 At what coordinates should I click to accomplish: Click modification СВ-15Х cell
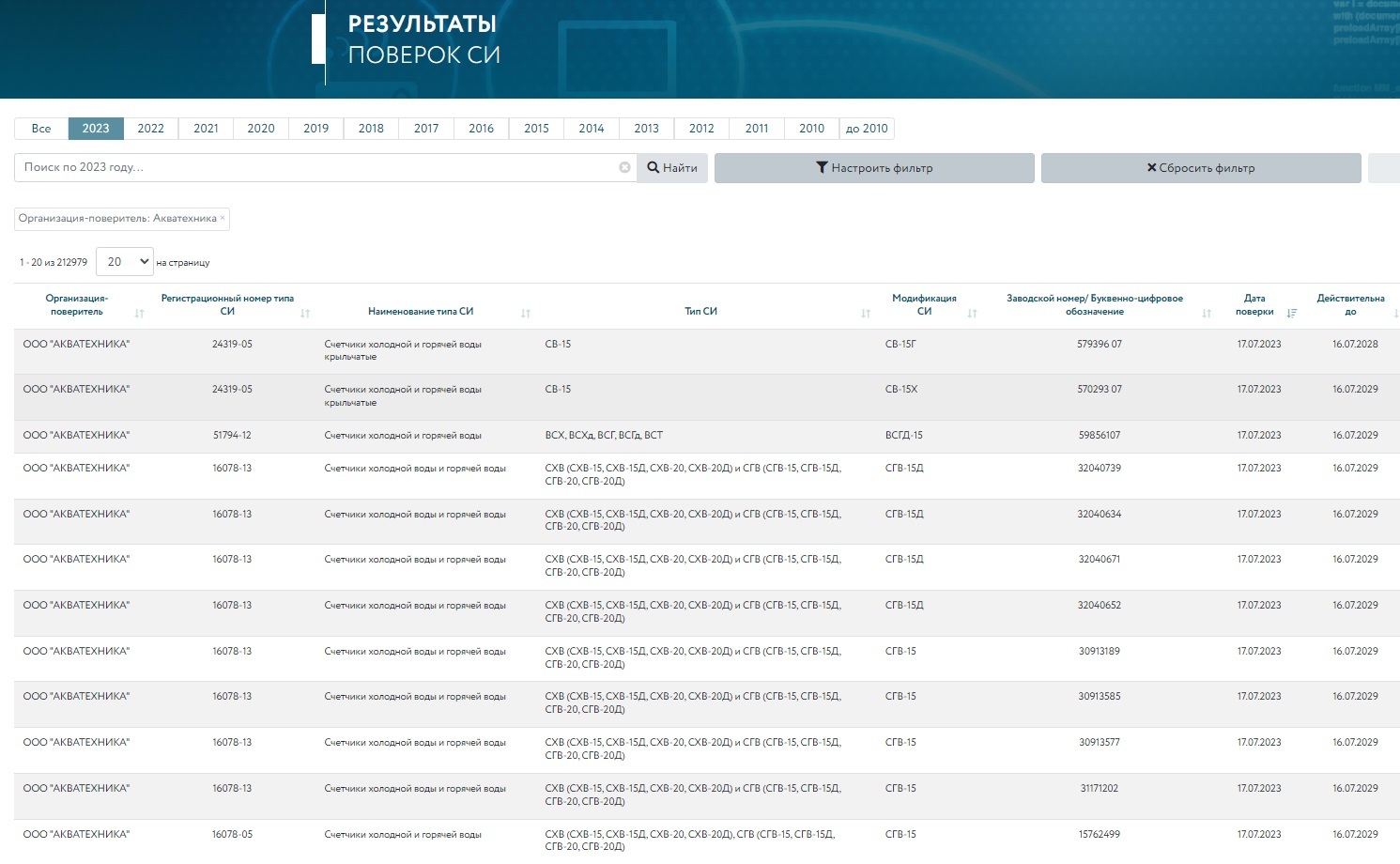coord(901,390)
